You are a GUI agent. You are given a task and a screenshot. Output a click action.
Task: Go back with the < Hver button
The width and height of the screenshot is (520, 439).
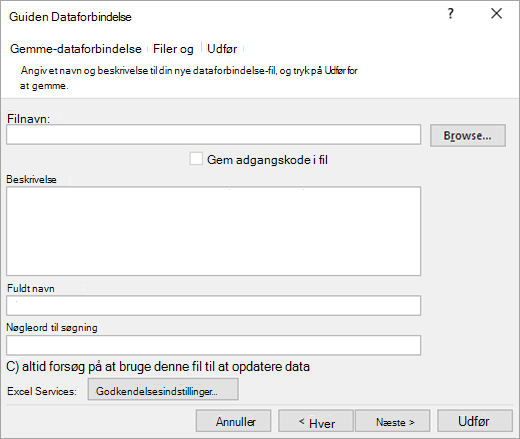(316, 421)
